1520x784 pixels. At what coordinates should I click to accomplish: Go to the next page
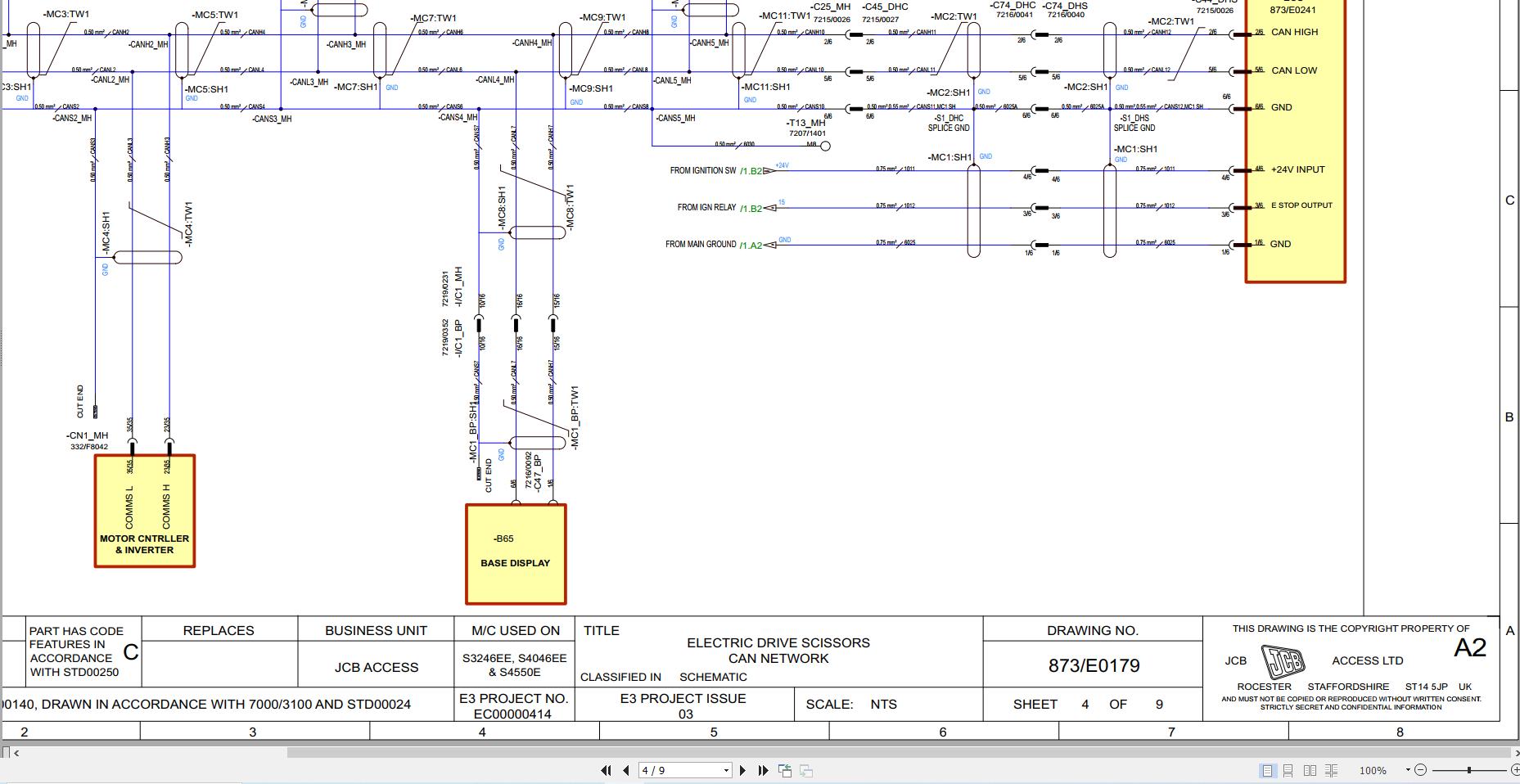[742, 770]
